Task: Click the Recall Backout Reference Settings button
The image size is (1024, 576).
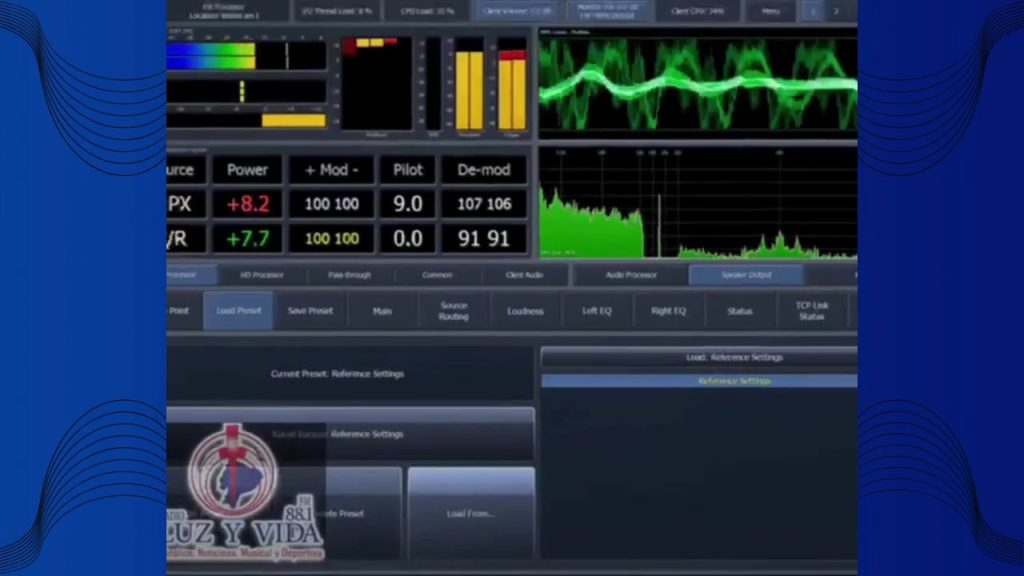Action: coord(350,434)
